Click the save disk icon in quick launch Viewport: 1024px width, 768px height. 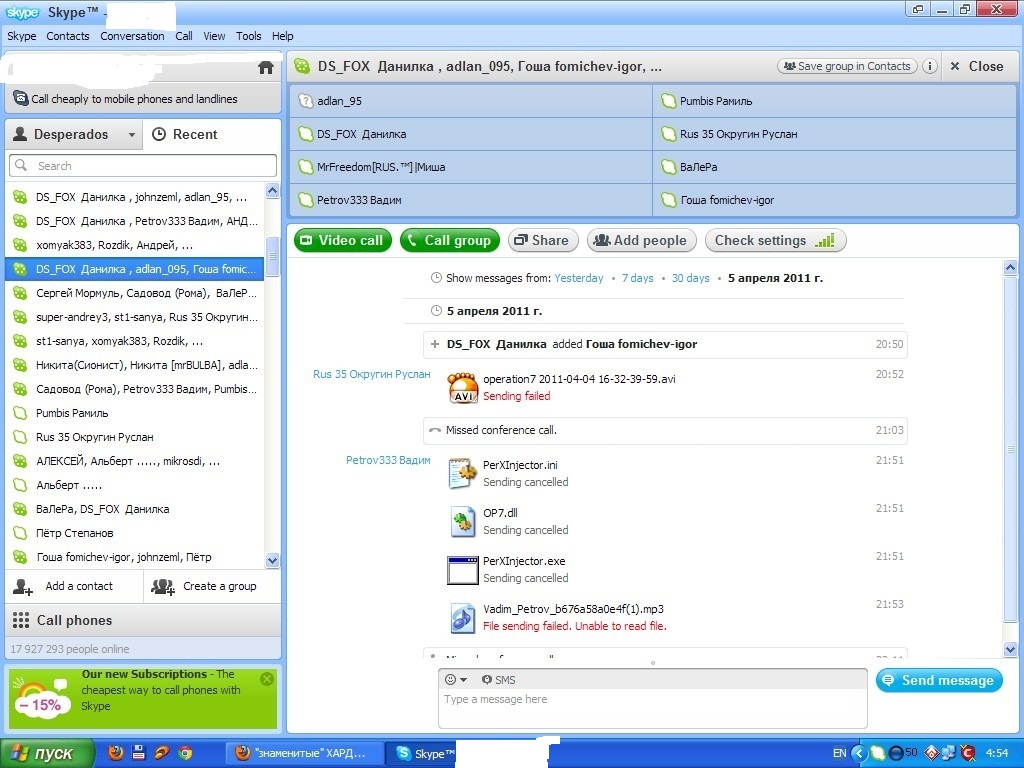[x=138, y=752]
